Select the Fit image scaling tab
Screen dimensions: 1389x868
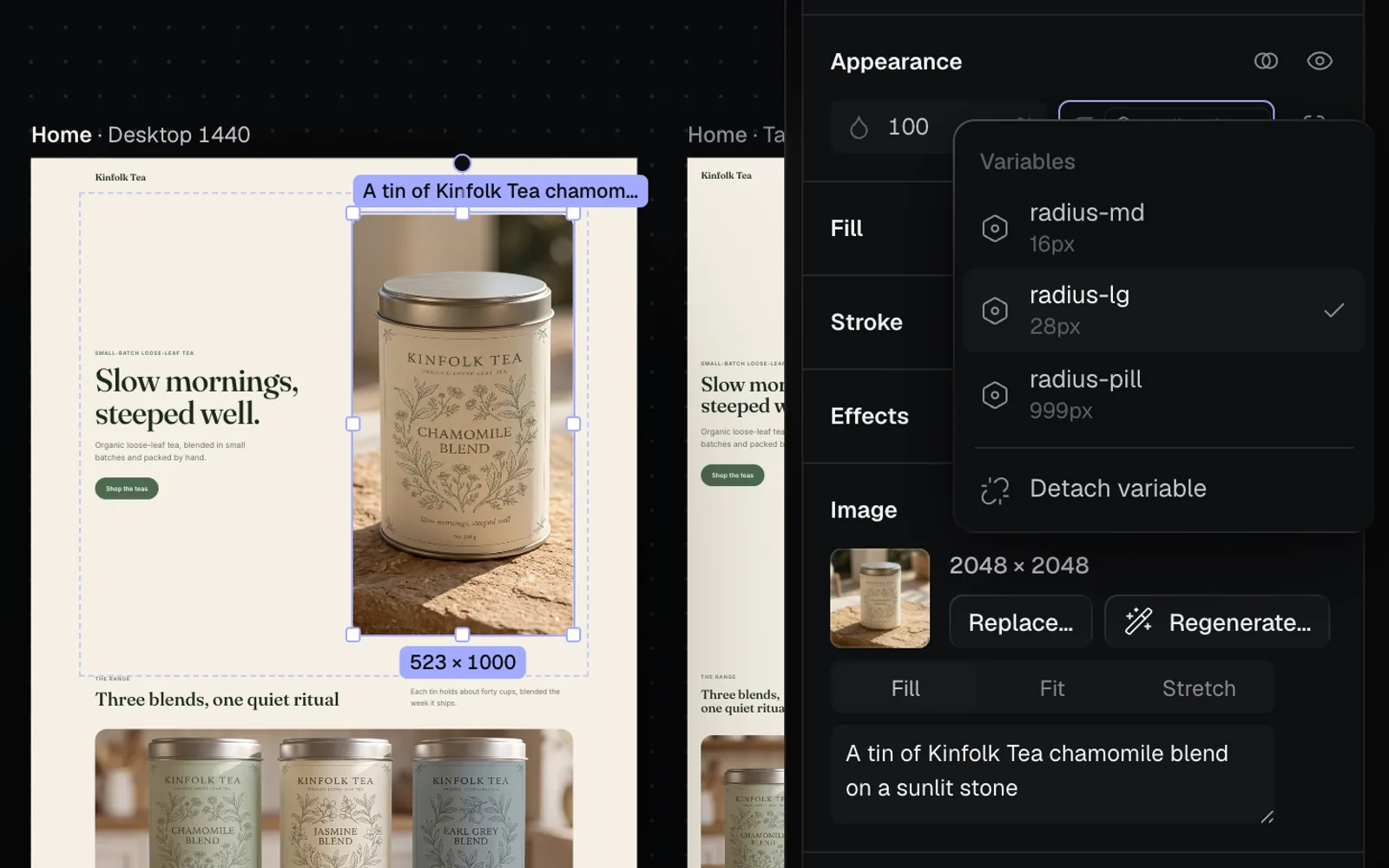[1052, 688]
